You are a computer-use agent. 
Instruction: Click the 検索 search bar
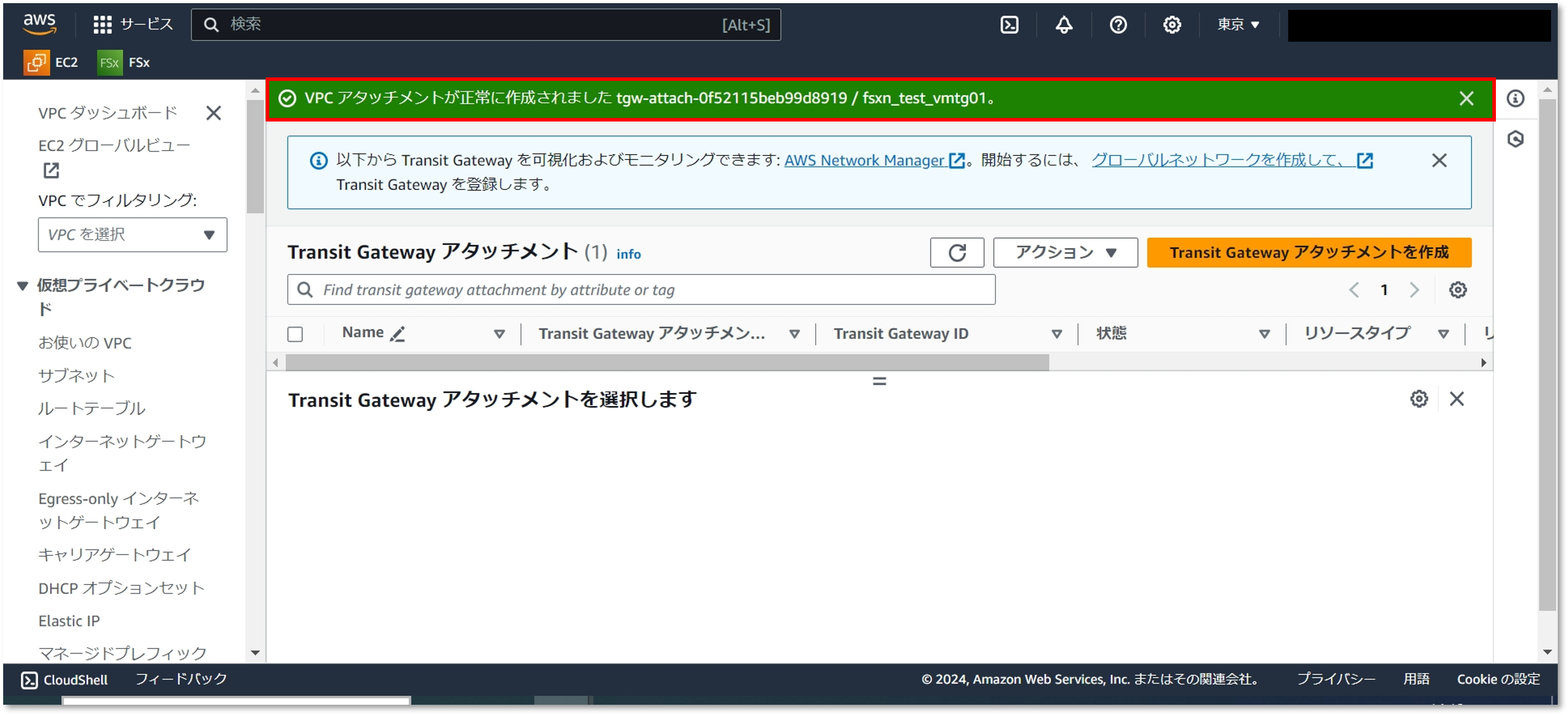tap(485, 24)
